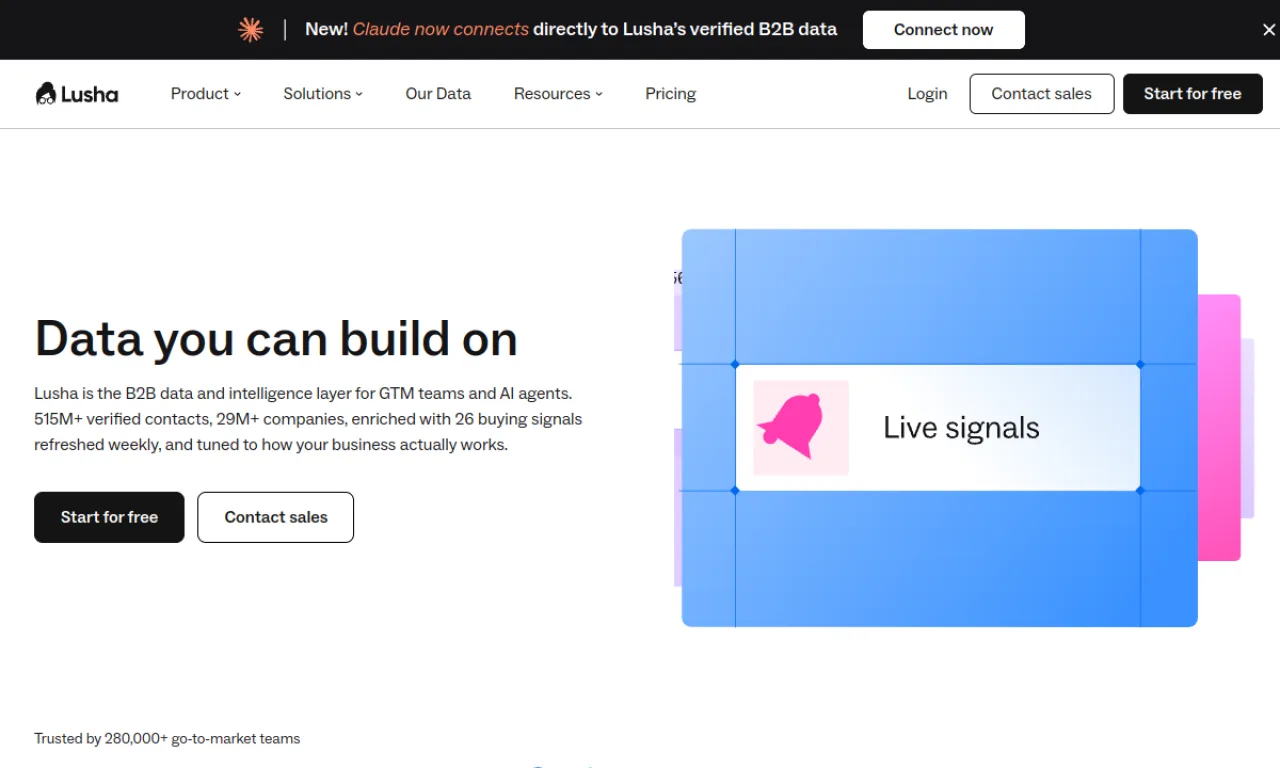Screen dimensions: 1280x768
Task: Click the pink bell Live signals icon
Action: coord(801,428)
